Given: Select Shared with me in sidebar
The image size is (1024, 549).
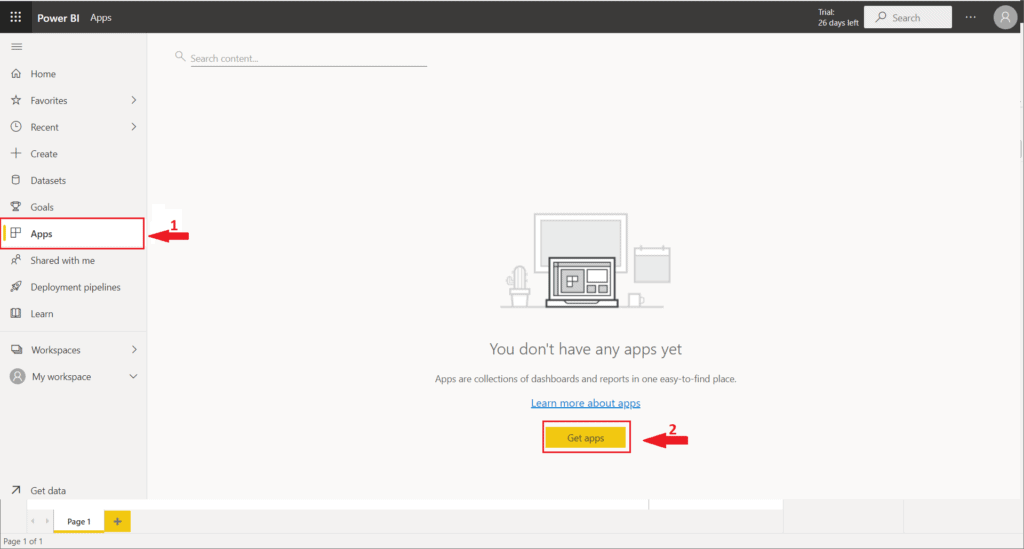Looking at the screenshot, I should click(x=62, y=261).
